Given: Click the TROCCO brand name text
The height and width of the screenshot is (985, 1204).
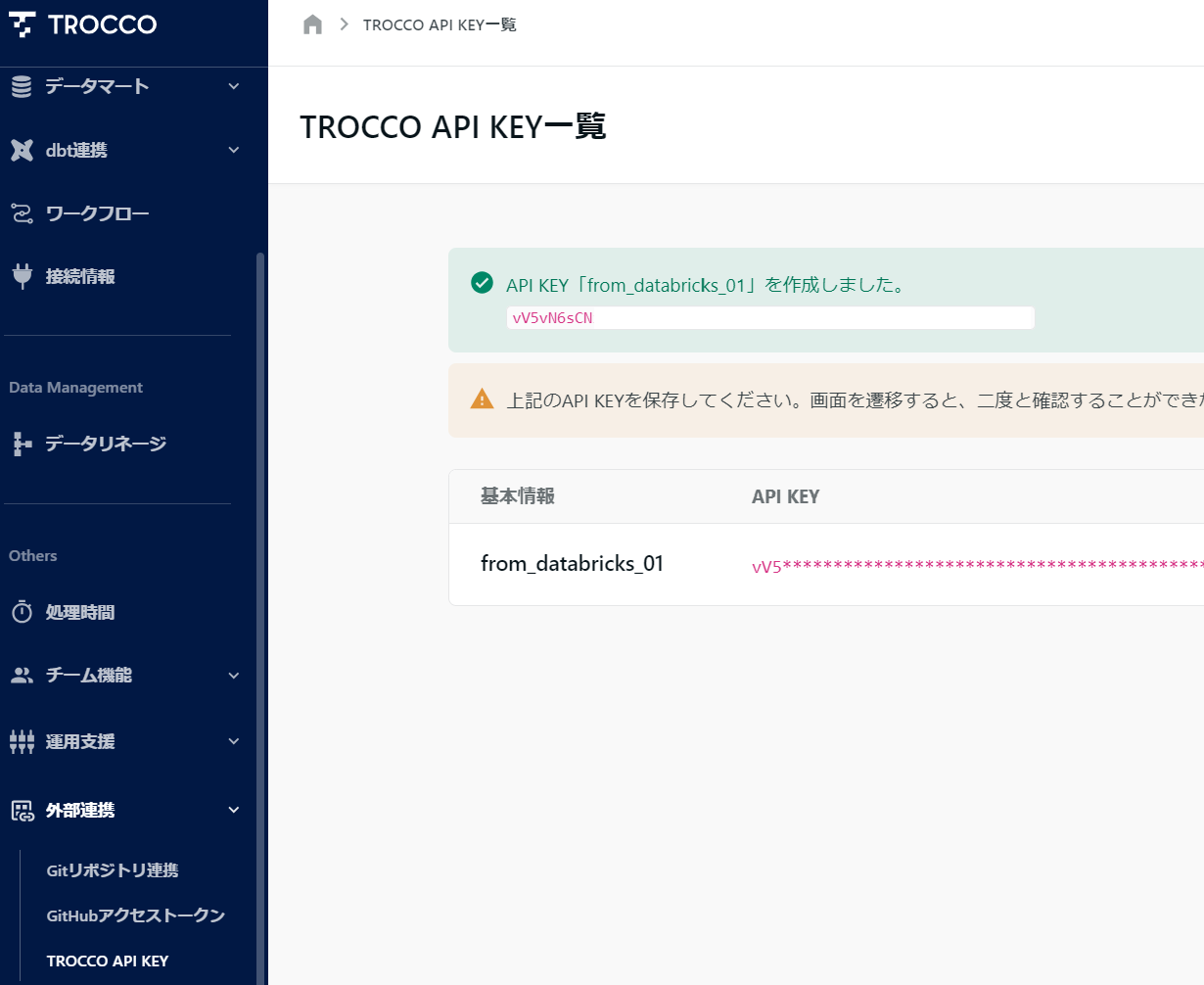Looking at the screenshot, I should [x=103, y=24].
